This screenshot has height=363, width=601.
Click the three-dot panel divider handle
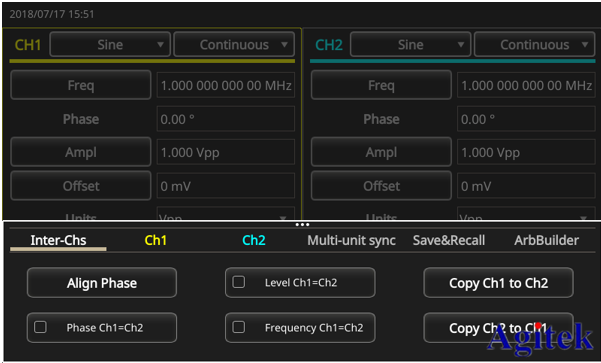[x=302, y=225]
